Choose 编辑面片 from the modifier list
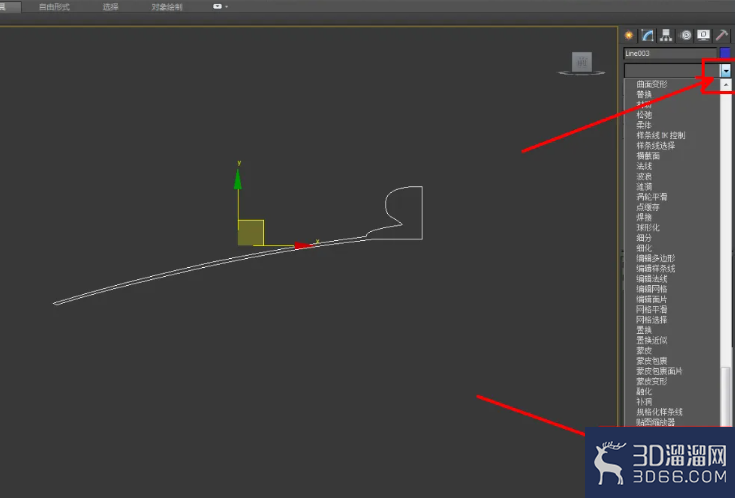The image size is (735, 498). click(x=652, y=299)
